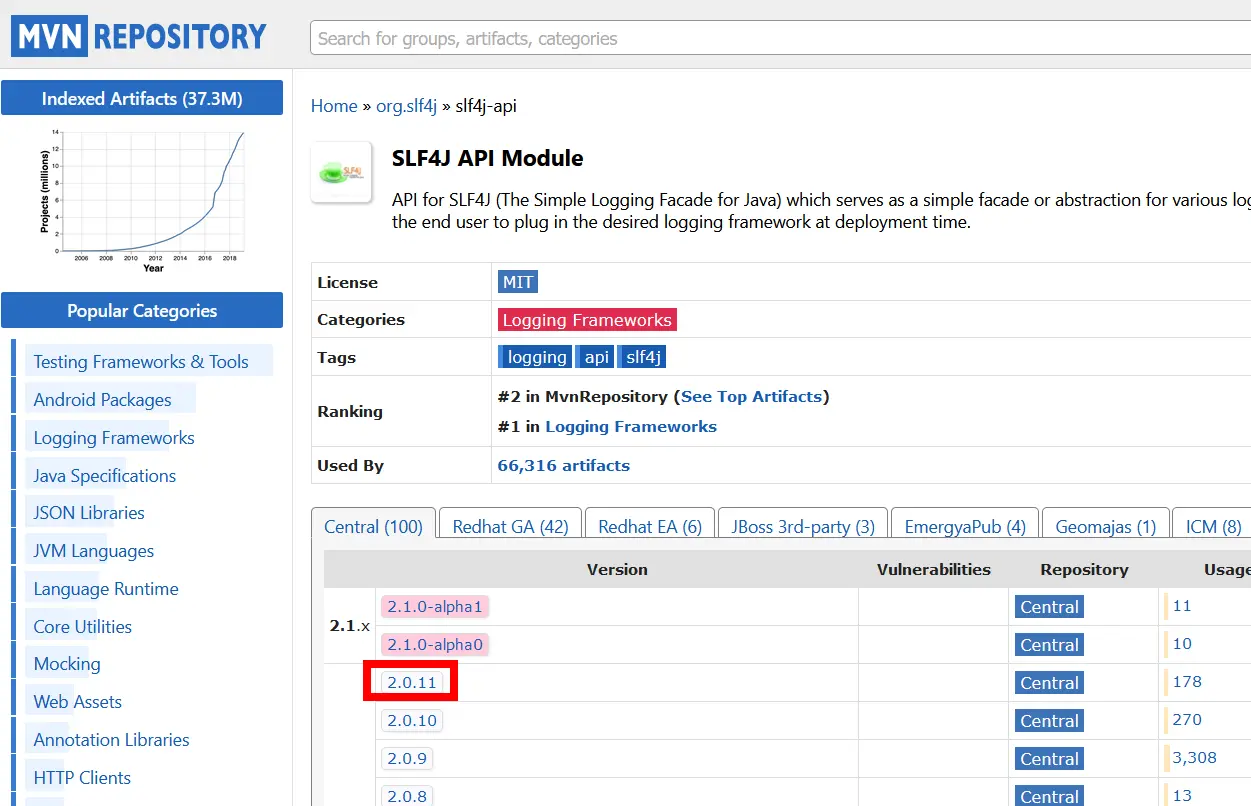The width and height of the screenshot is (1251, 806).
Task: Switch to the Redhat GA (42) tab
Action: (510, 526)
